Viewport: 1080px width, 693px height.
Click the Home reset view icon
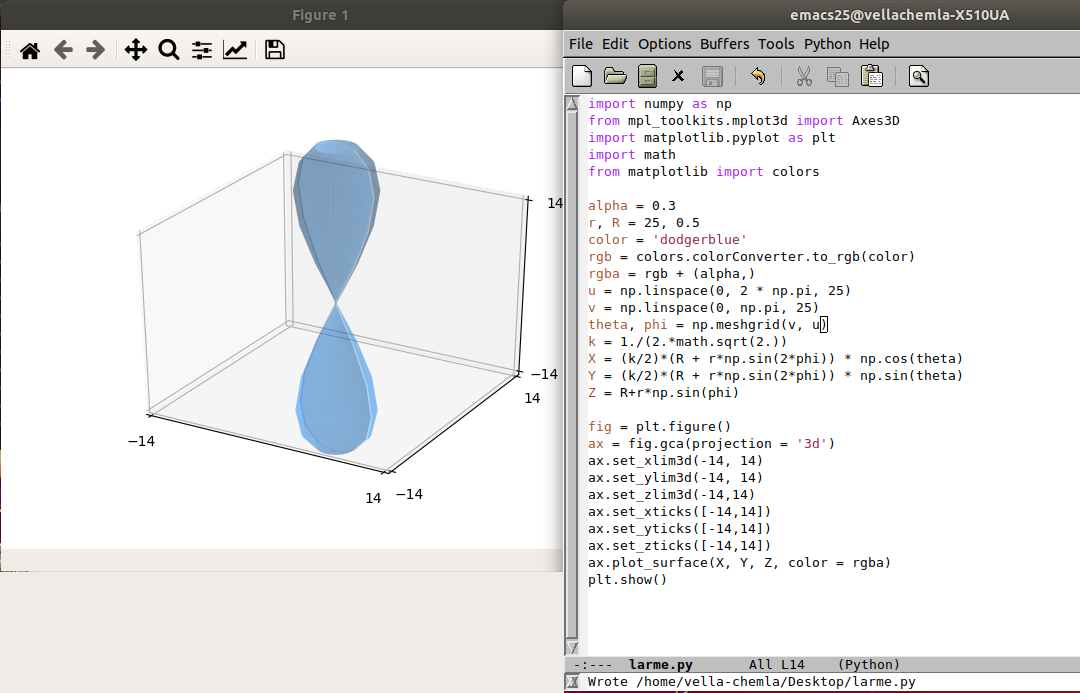30,50
